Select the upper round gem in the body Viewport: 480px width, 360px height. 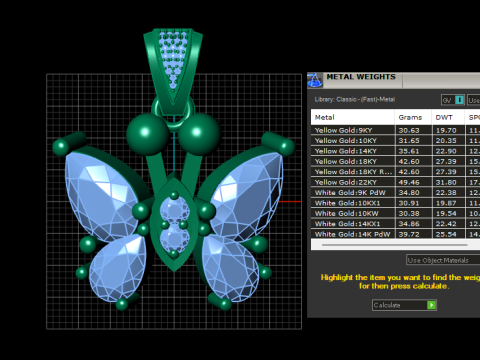coord(174,210)
